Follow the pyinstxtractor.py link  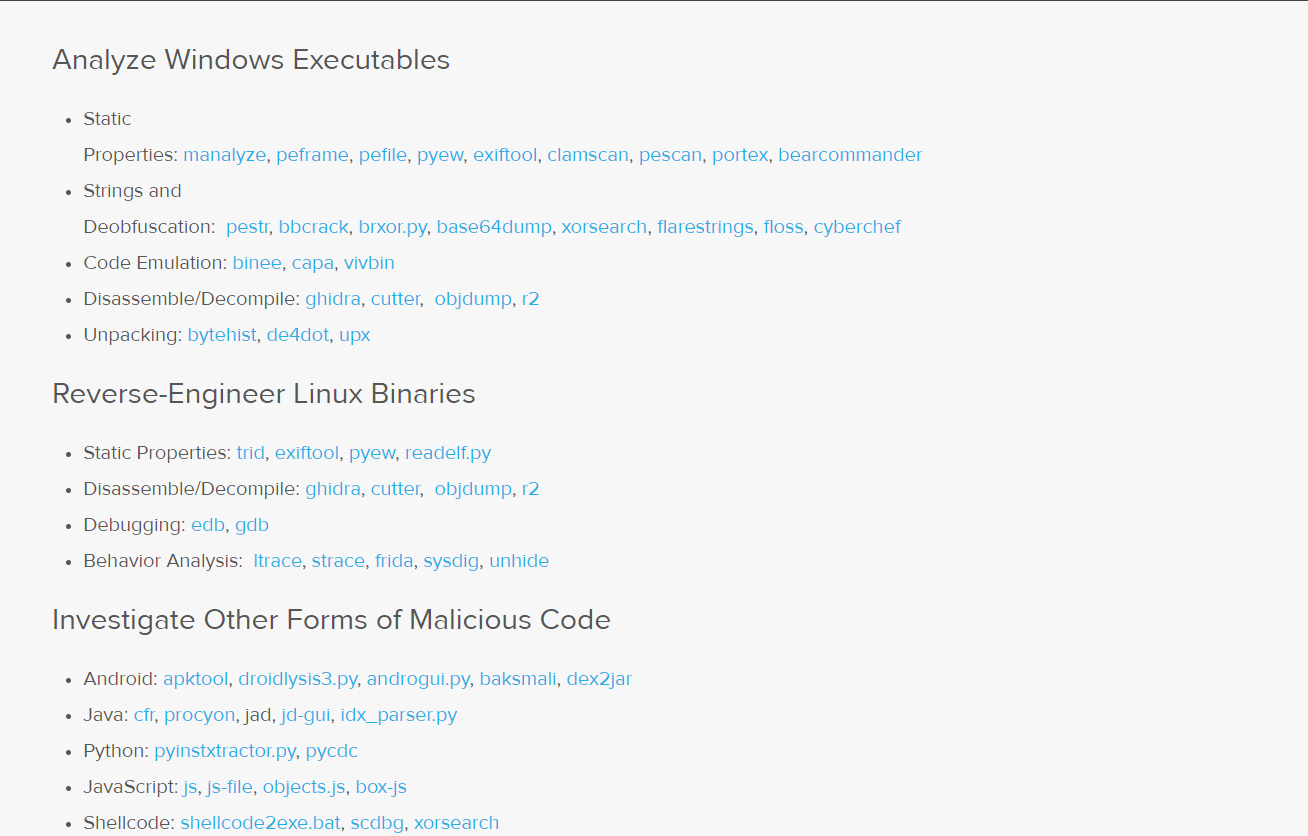225,751
